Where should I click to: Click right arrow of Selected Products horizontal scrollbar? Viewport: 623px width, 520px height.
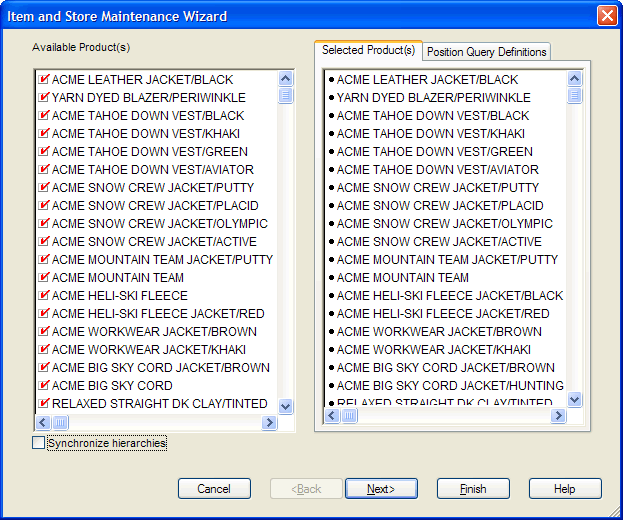(x=558, y=416)
